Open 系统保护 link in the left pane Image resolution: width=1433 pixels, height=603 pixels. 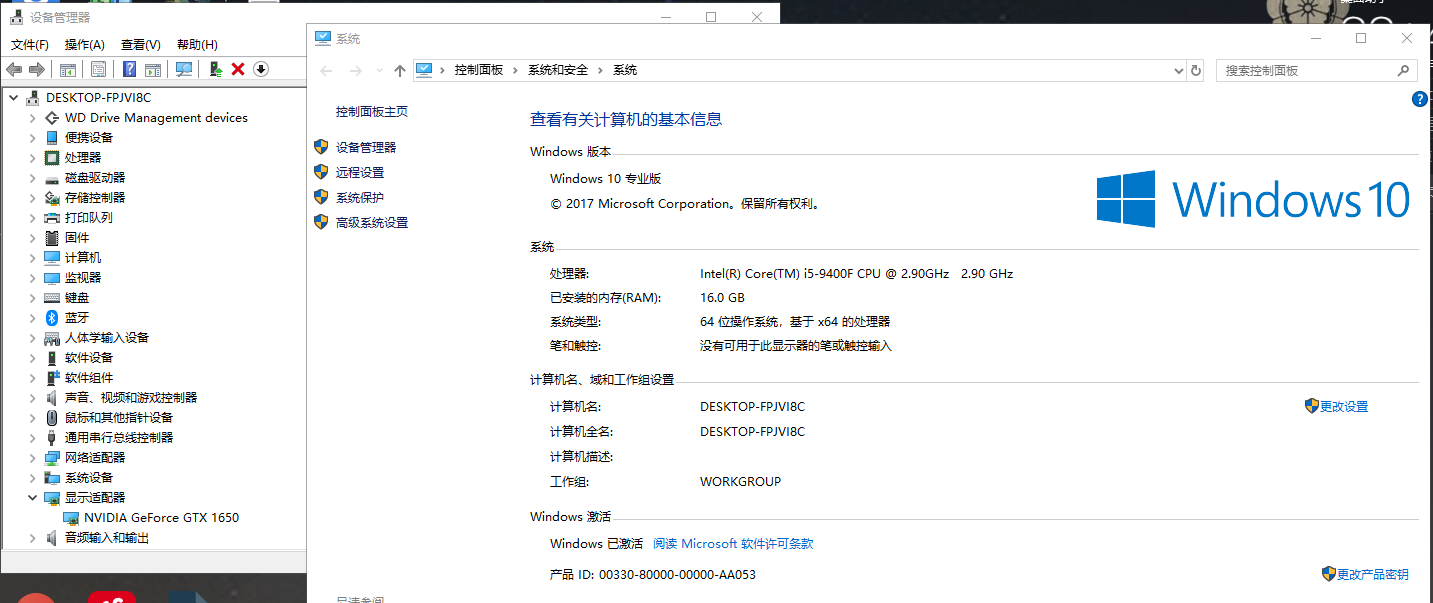click(360, 197)
